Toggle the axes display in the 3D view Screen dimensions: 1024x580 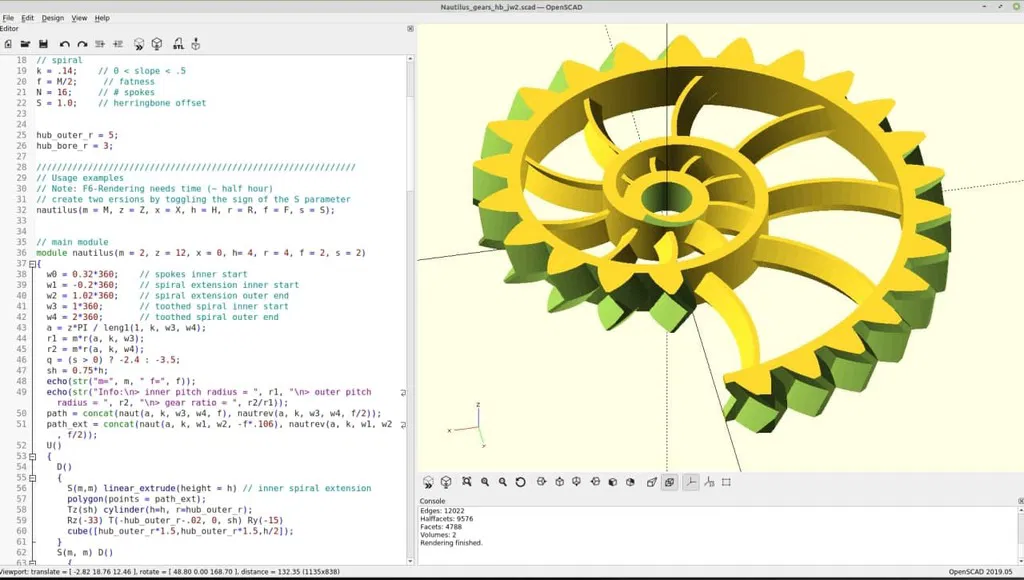[690, 482]
